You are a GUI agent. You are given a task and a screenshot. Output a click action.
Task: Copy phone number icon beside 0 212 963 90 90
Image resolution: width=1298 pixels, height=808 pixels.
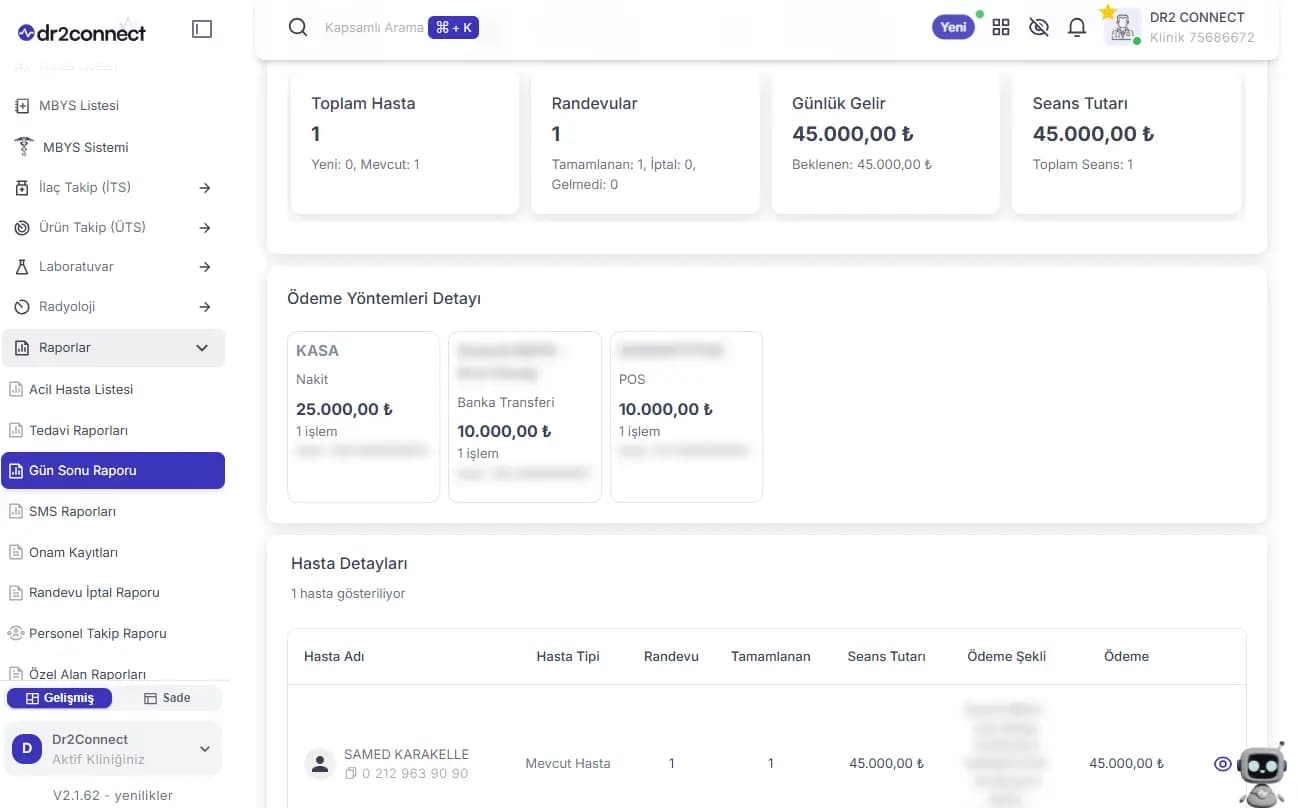350,774
